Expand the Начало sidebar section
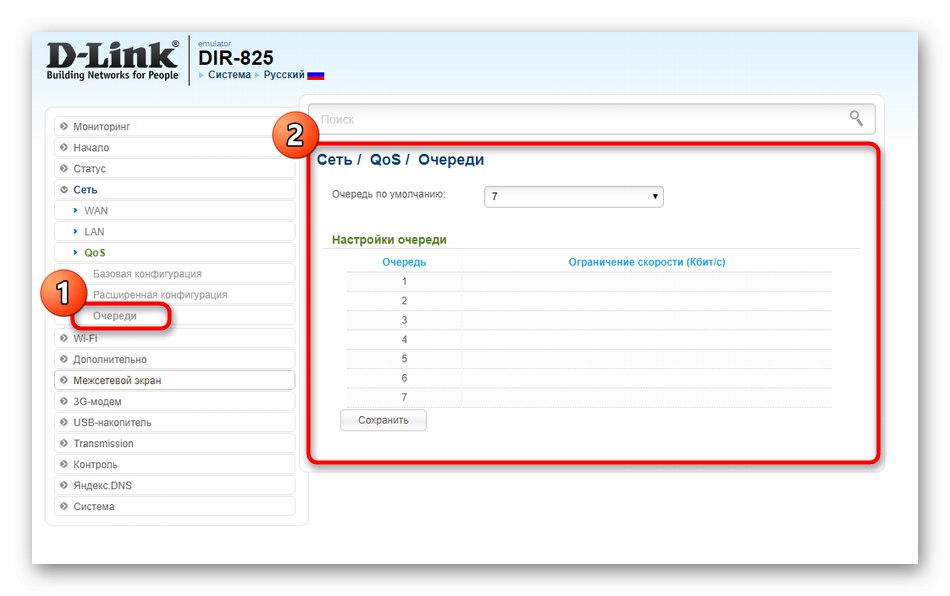 click(x=174, y=147)
